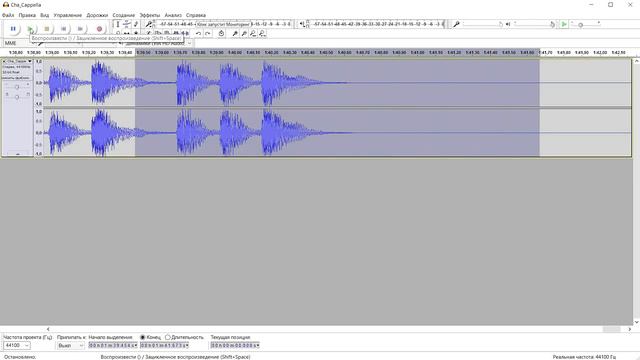
Task: Open the project rate 44100 dropdown
Action: (x=16, y=345)
